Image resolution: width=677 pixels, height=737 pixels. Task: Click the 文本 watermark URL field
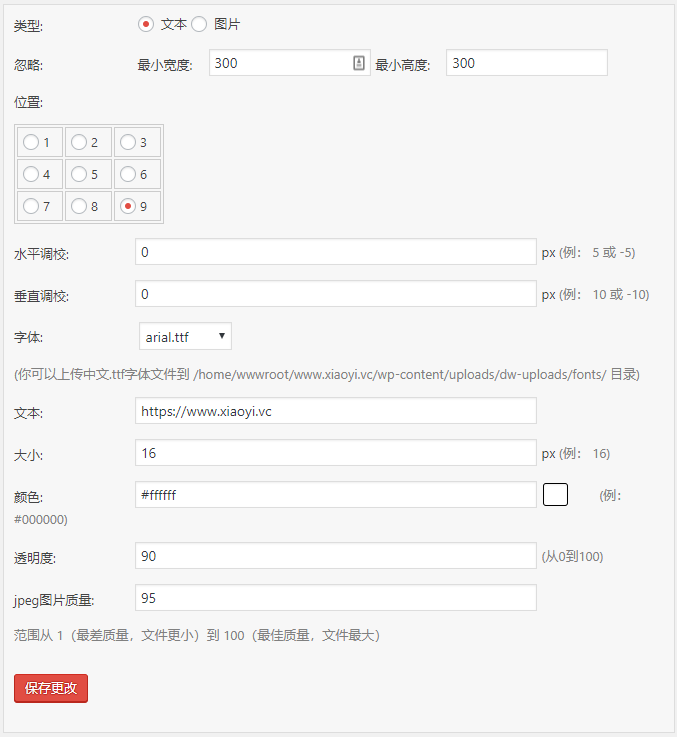click(x=335, y=411)
